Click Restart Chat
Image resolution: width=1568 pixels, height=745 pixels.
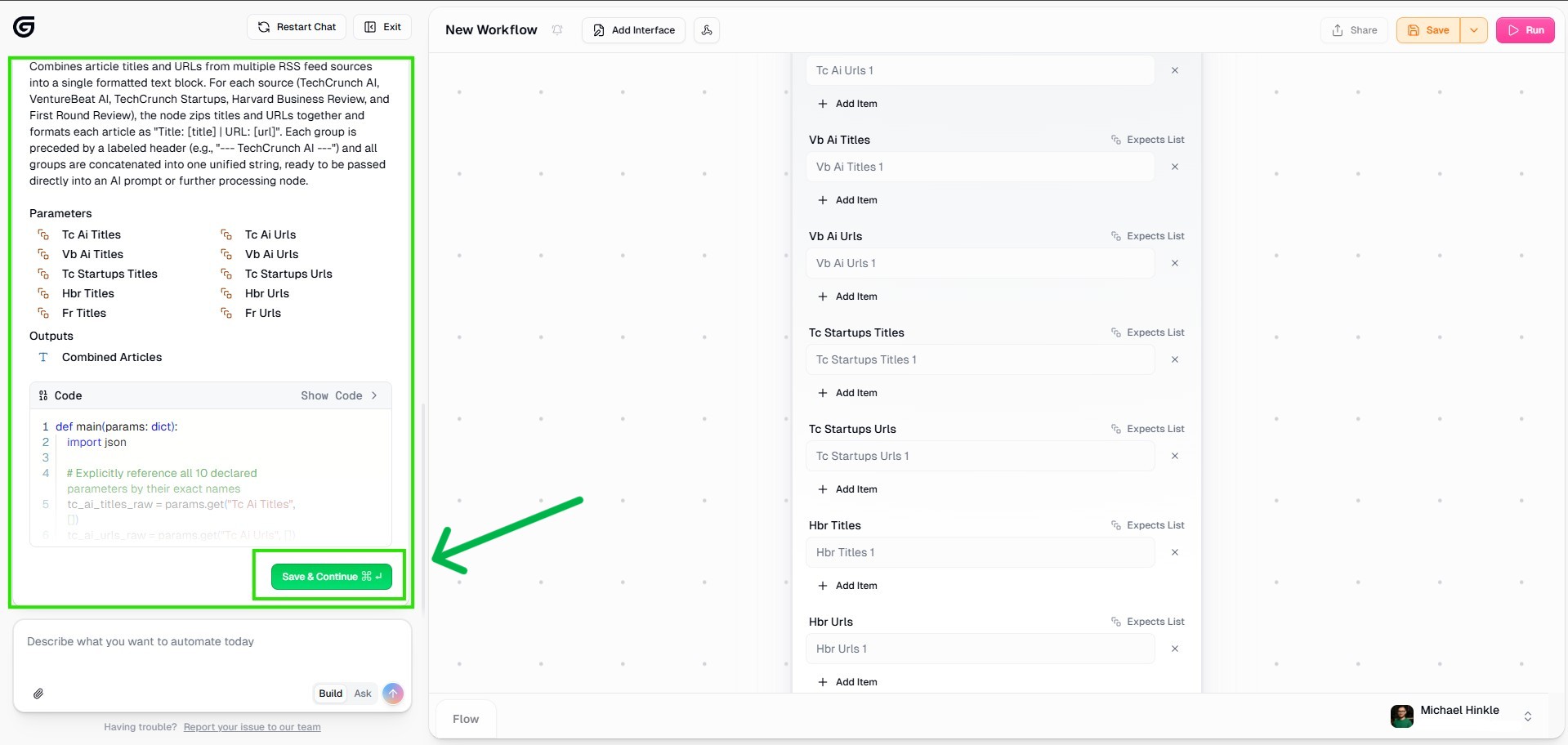pos(297,27)
